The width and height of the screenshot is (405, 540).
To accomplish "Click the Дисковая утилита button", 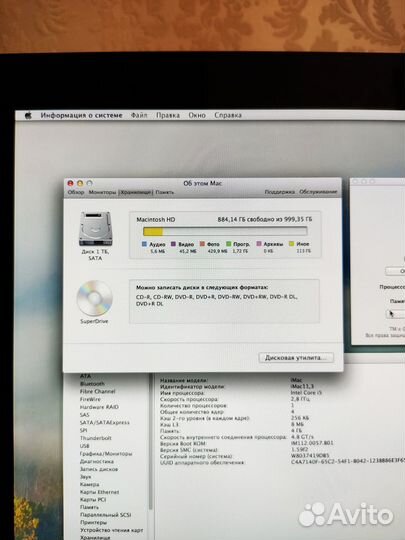I will (296, 358).
